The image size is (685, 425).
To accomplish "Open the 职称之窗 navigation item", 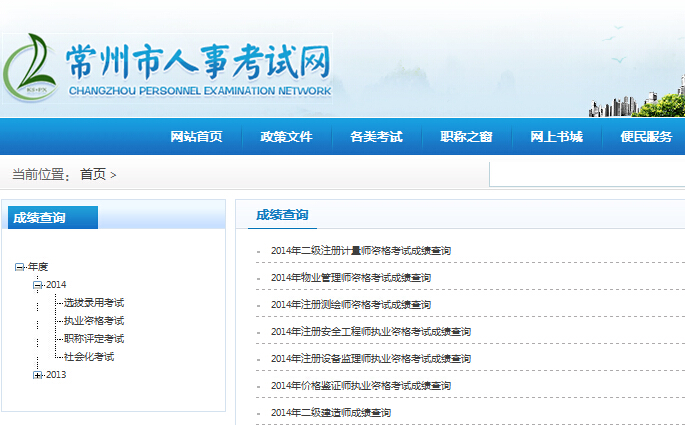I will point(467,137).
